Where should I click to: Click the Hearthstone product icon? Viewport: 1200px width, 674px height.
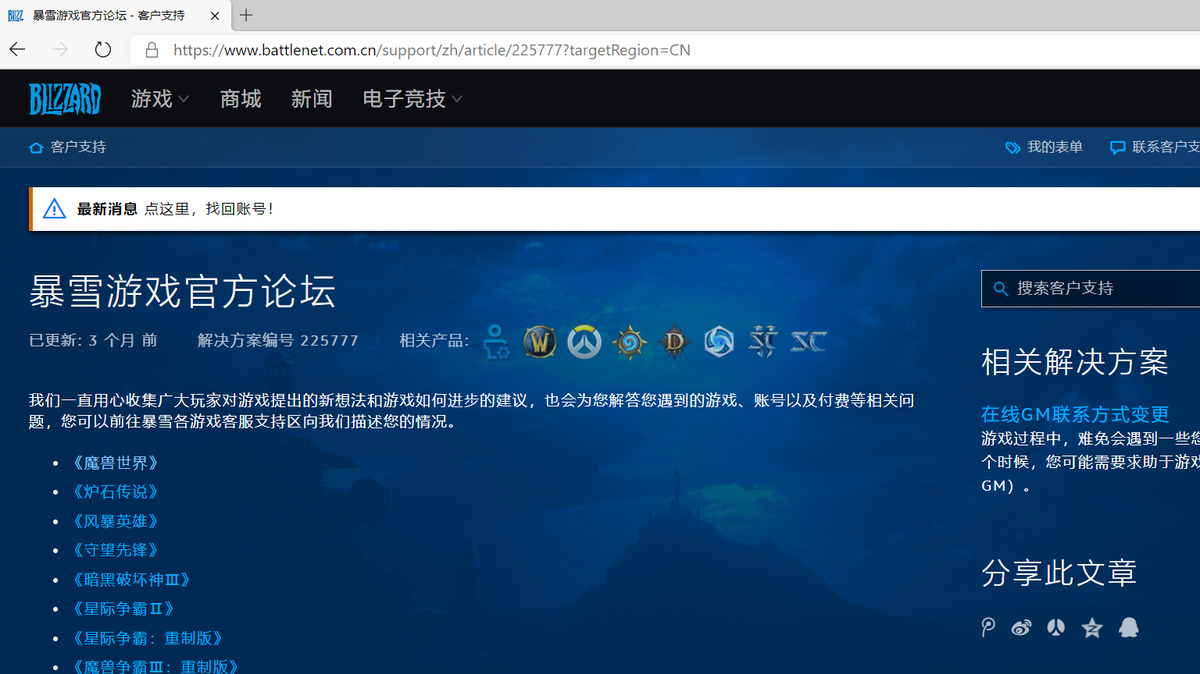[x=629, y=342]
